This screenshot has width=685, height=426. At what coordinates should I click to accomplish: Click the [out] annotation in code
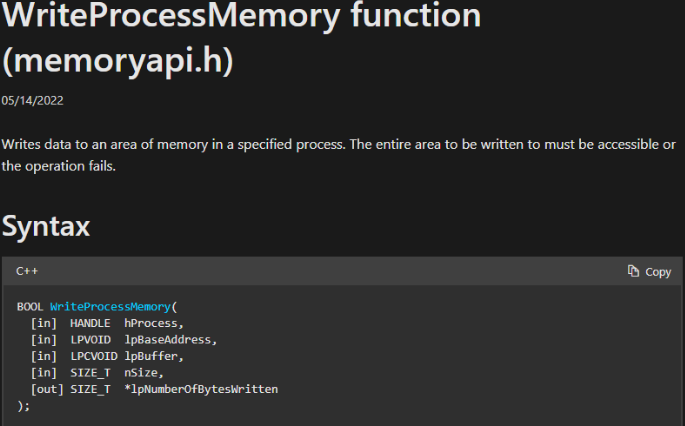coord(46,388)
